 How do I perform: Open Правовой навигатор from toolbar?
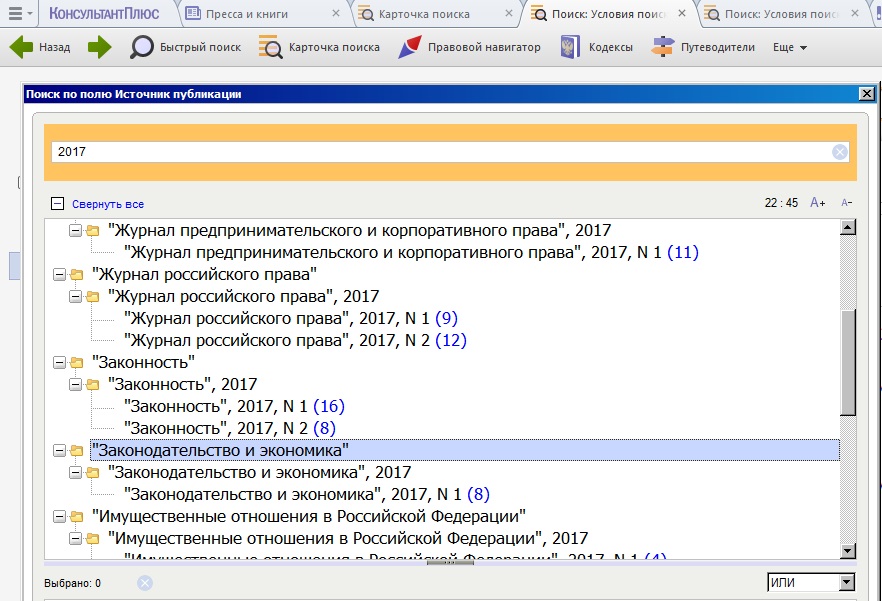tap(410, 47)
